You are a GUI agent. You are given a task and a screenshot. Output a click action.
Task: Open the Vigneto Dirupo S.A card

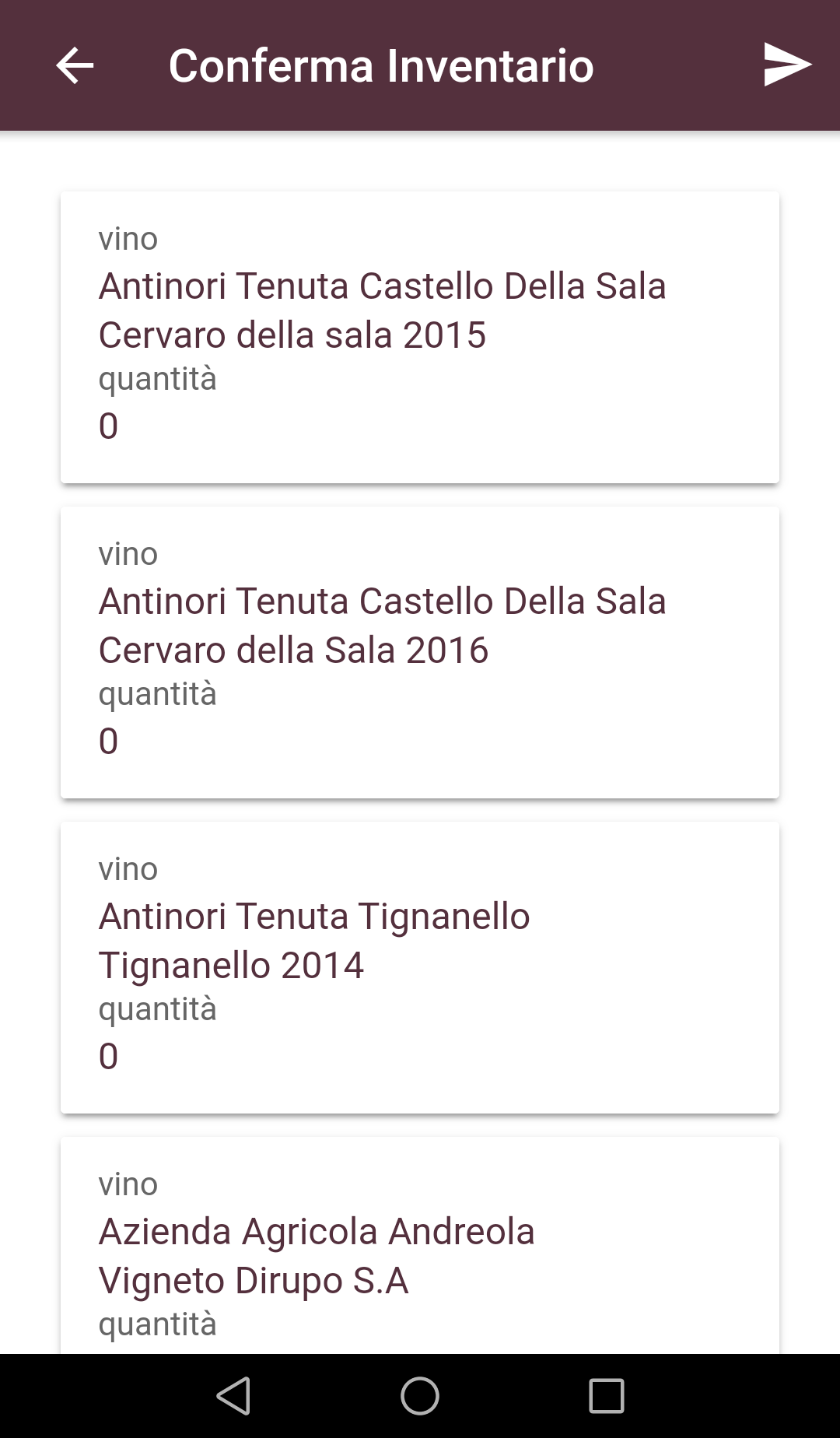[x=420, y=1245]
